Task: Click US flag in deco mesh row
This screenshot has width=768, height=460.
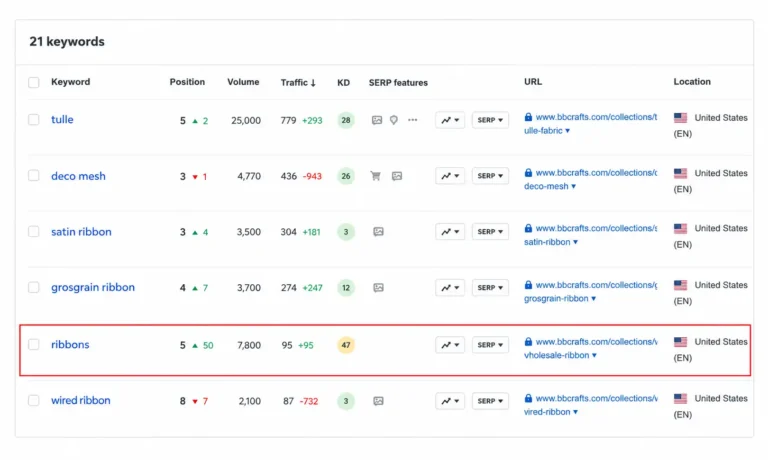Action: tap(680, 173)
